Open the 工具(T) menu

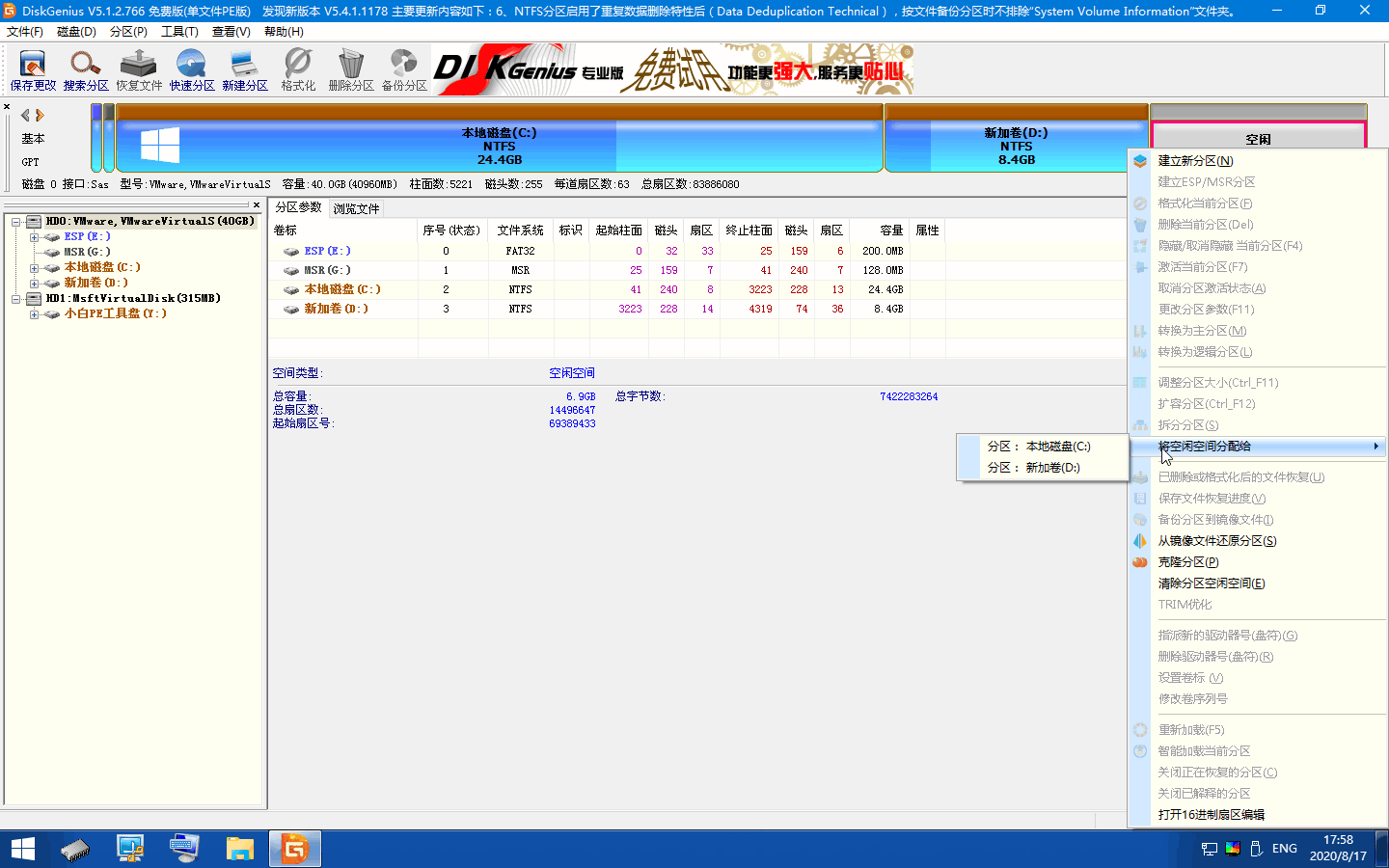point(179,32)
